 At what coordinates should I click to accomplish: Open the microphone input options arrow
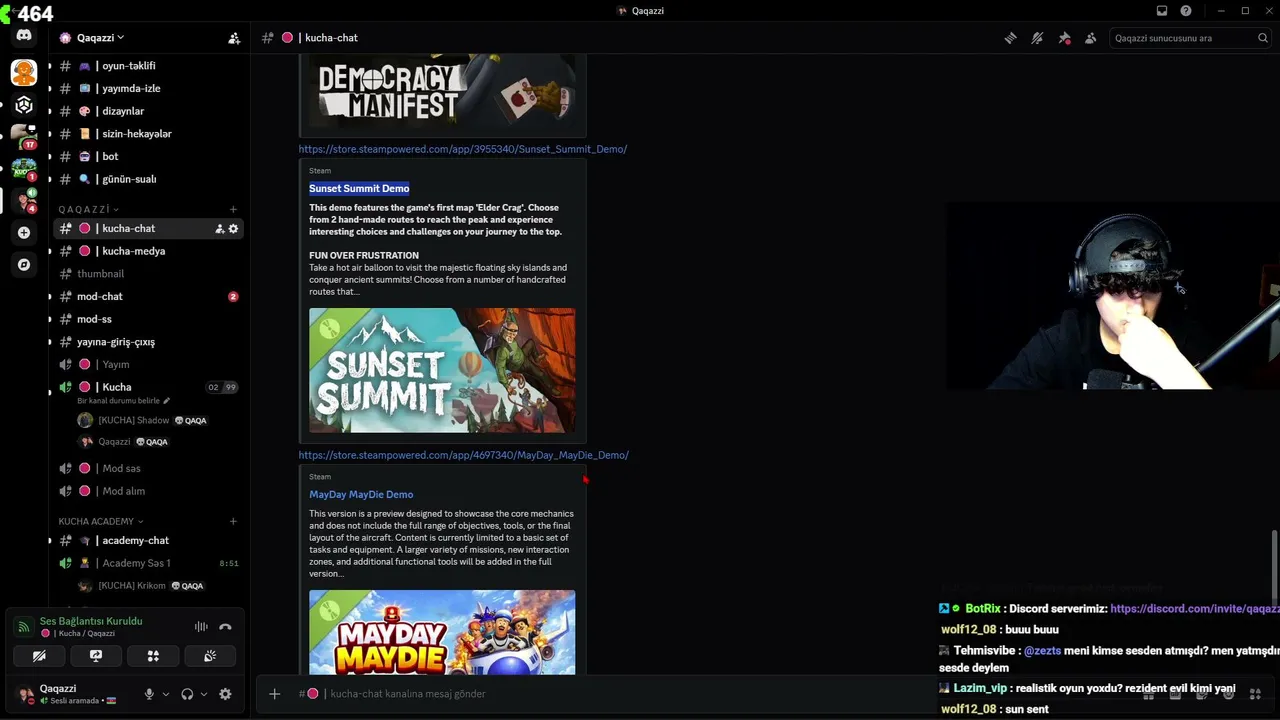(164, 694)
